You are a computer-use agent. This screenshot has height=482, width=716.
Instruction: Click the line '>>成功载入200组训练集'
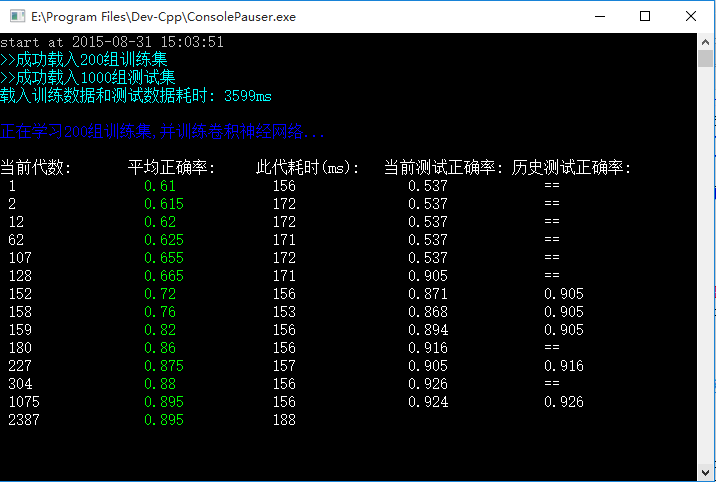tap(84, 60)
